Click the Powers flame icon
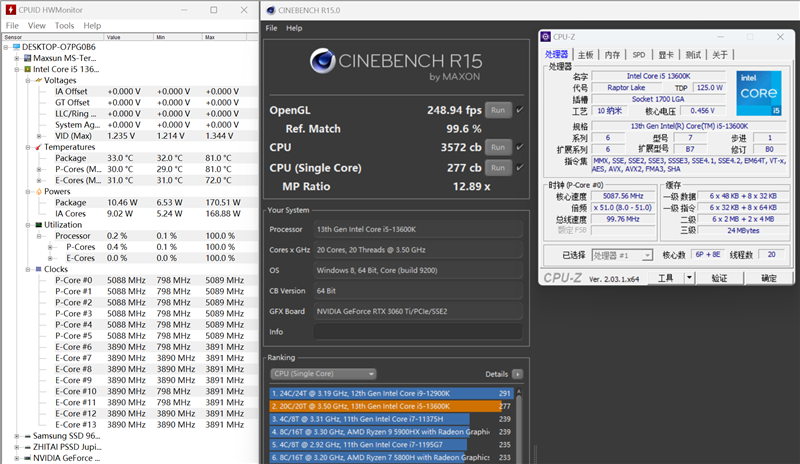This screenshot has width=800, height=464. pyautogui.click(x=39, y=191)
